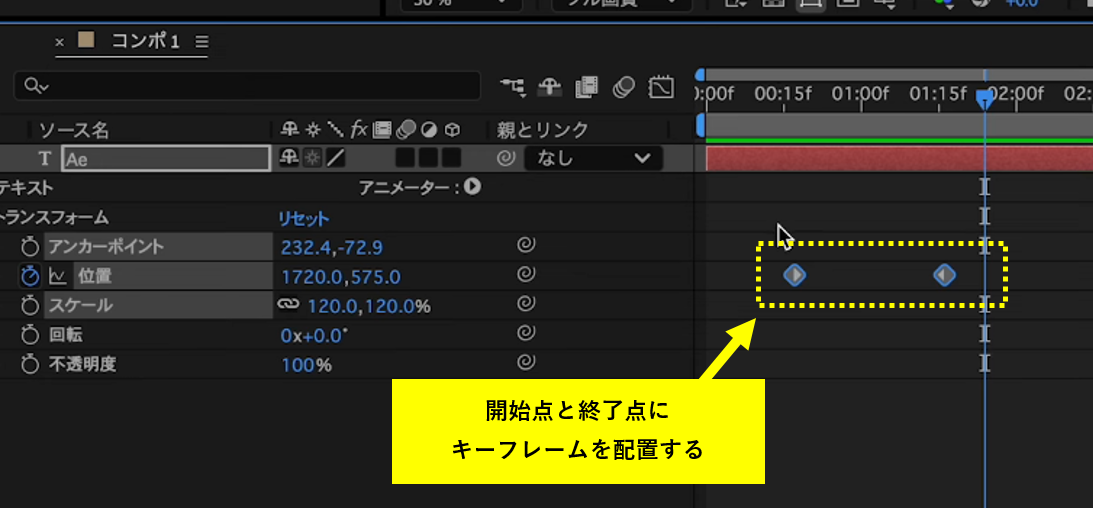Select the second 位置 keyframe
The width and height of the screenshot is (1093, 508).
(945, 275)
